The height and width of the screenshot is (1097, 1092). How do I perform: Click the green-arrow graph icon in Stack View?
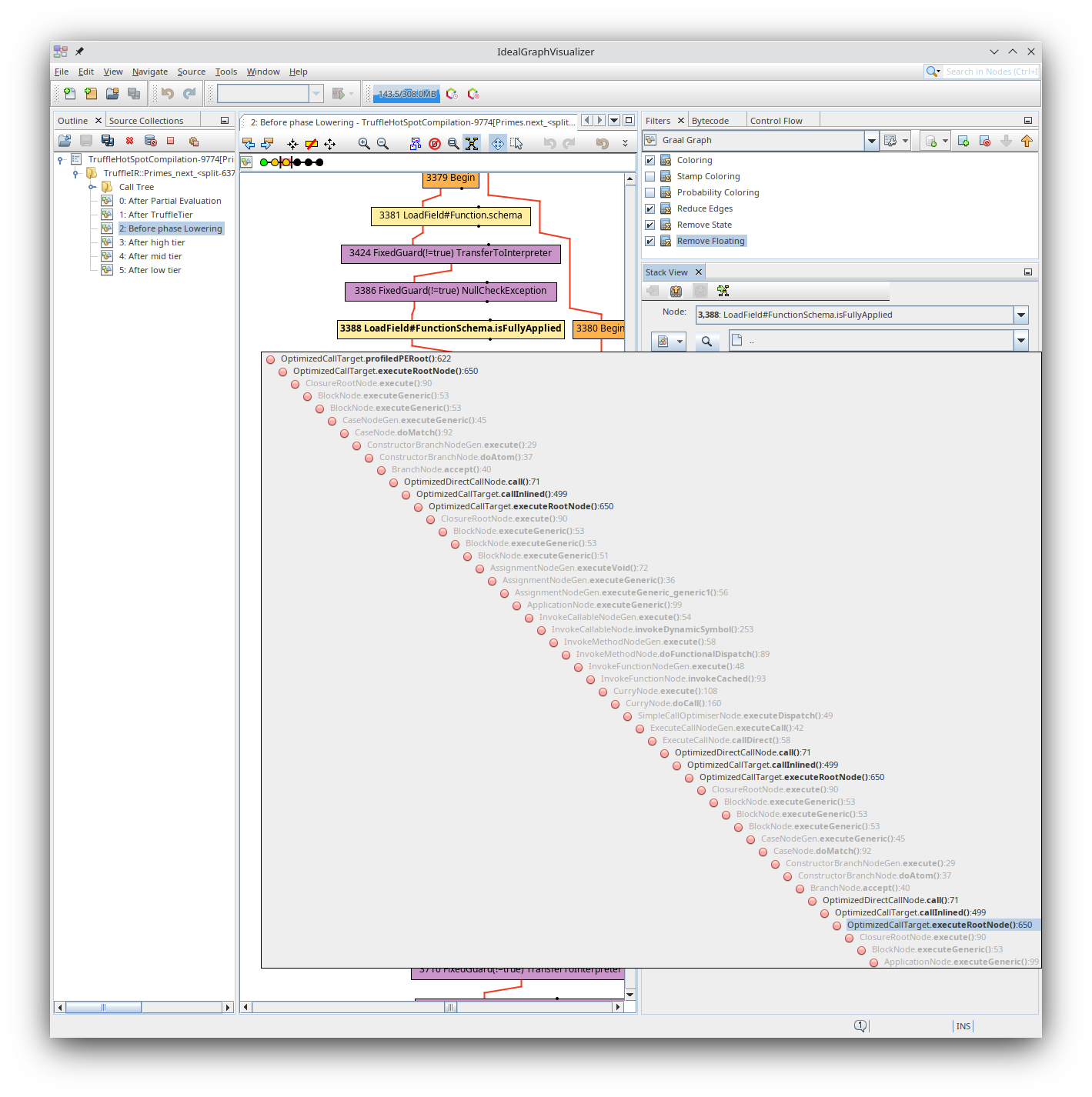pyautogui.click(x=723, y=291)
